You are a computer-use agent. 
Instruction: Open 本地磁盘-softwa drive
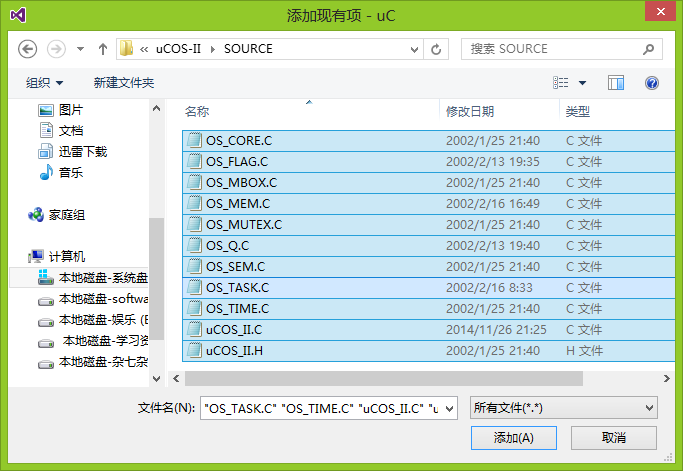(x=92, y=299)
